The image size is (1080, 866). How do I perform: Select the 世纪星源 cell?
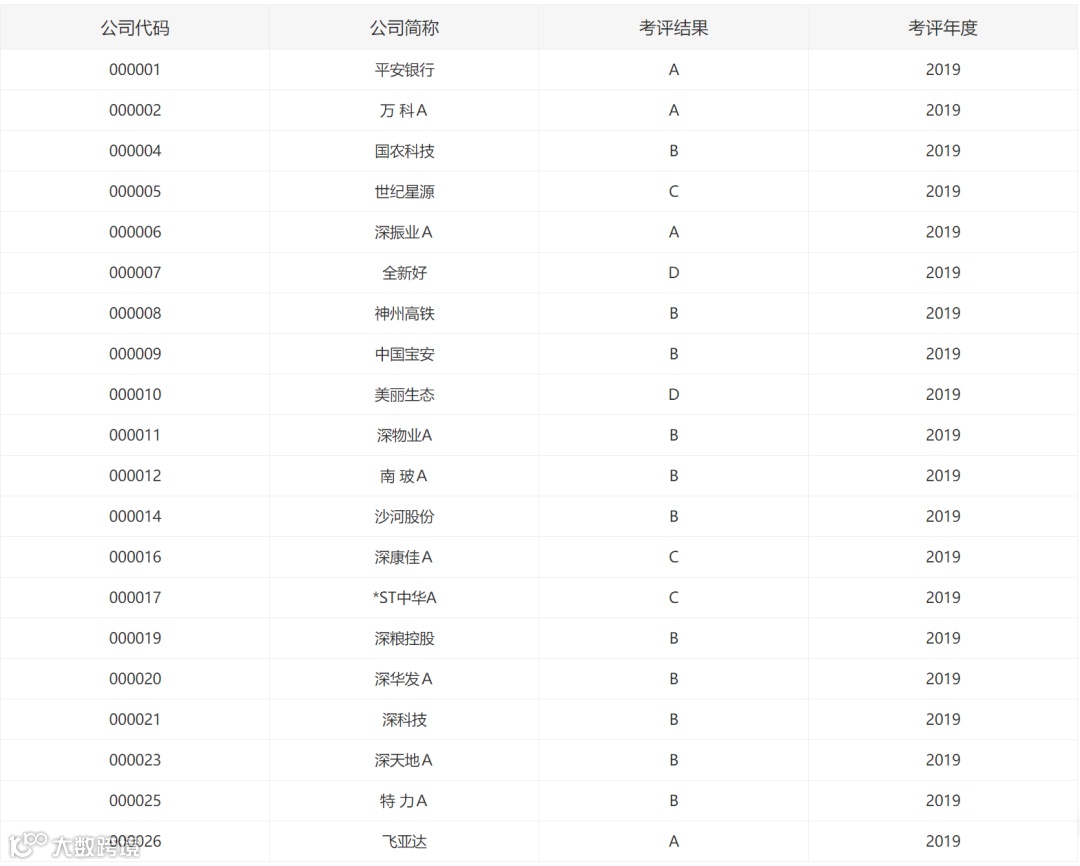(404, 192)
